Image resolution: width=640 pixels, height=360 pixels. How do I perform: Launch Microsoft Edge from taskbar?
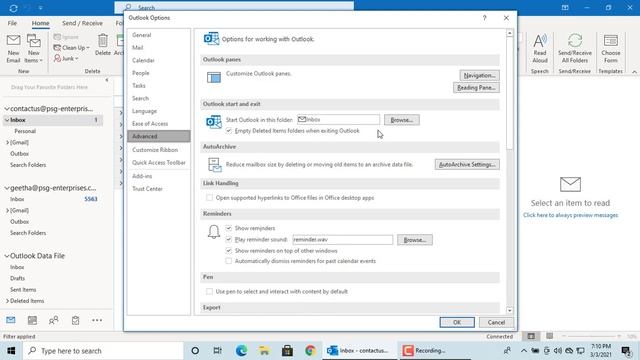[x=241, y=351]
